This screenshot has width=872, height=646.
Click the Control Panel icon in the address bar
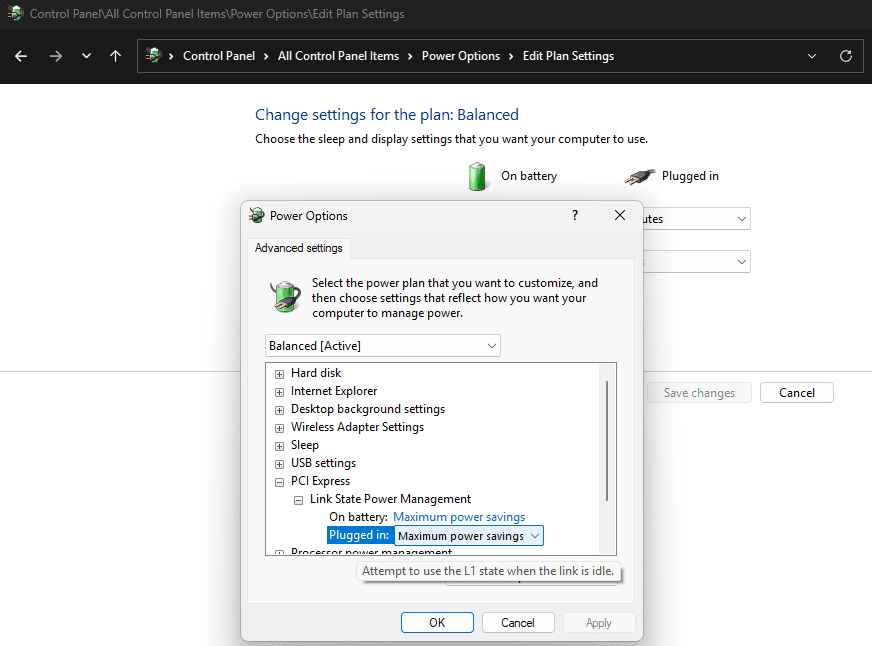(x=153, y=56)
